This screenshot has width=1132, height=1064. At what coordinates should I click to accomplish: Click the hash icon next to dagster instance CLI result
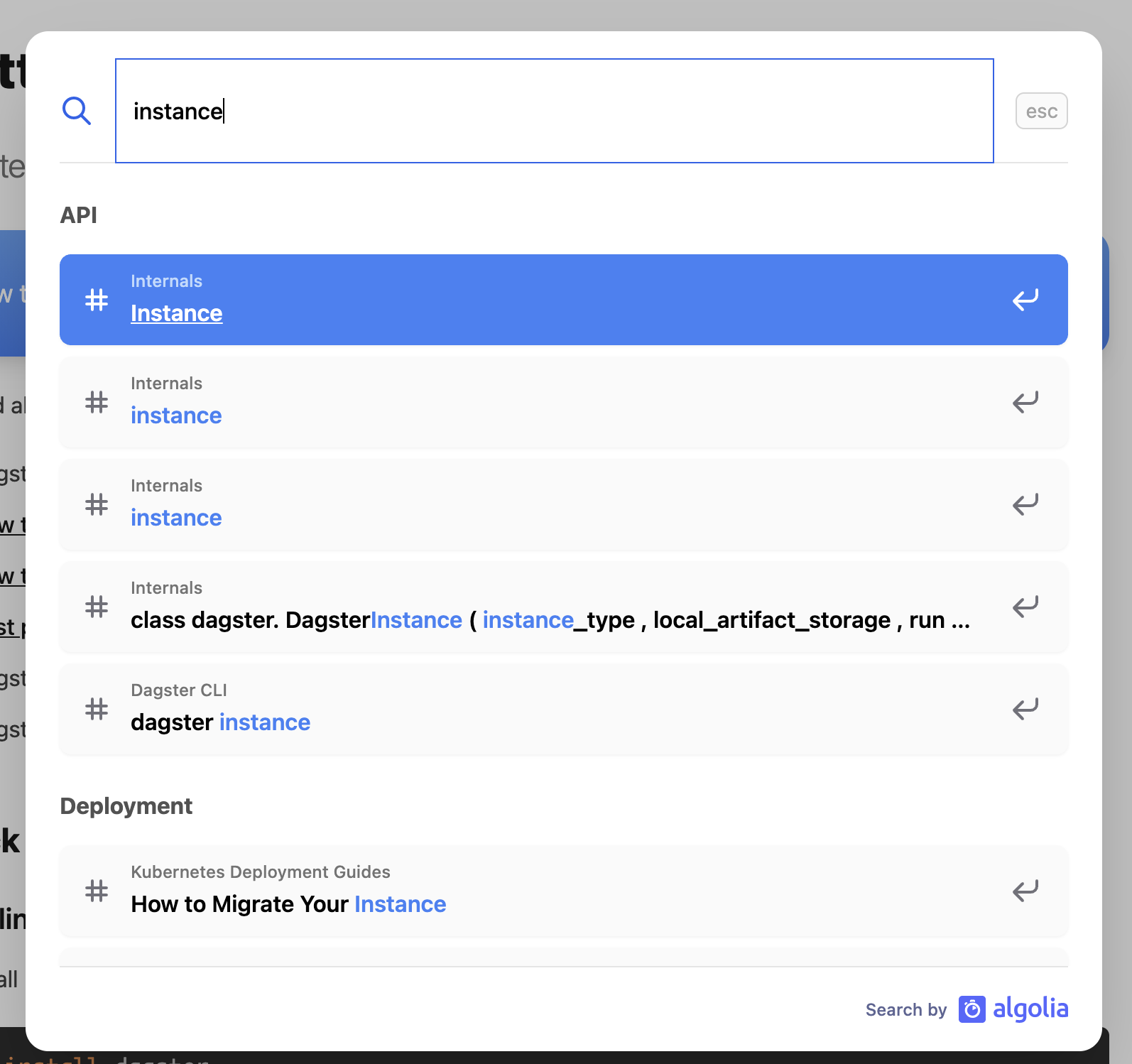tap(96, 709)
